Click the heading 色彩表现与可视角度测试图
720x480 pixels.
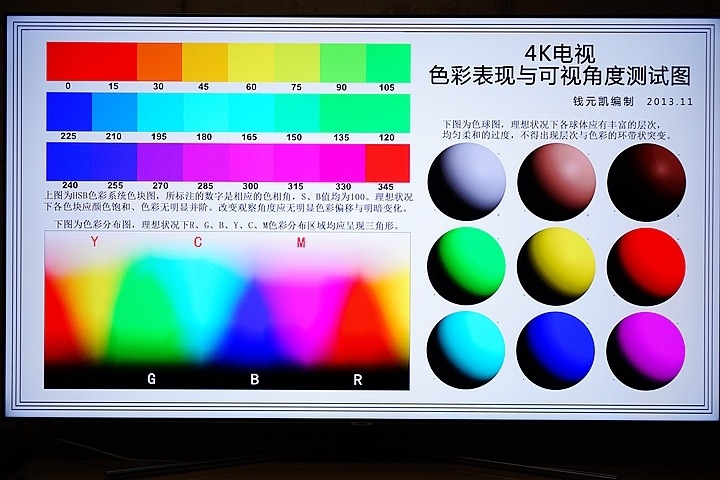tap(560, 75)
